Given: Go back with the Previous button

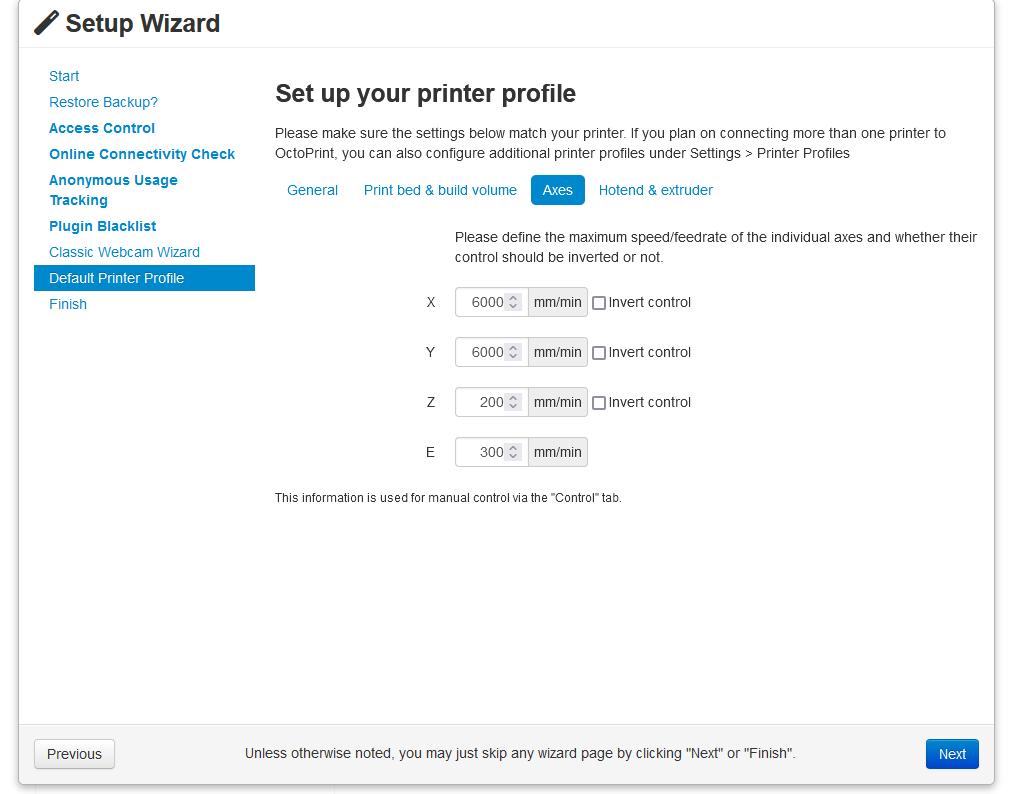Looking at the screenshot, I should (x=74, y=754).
